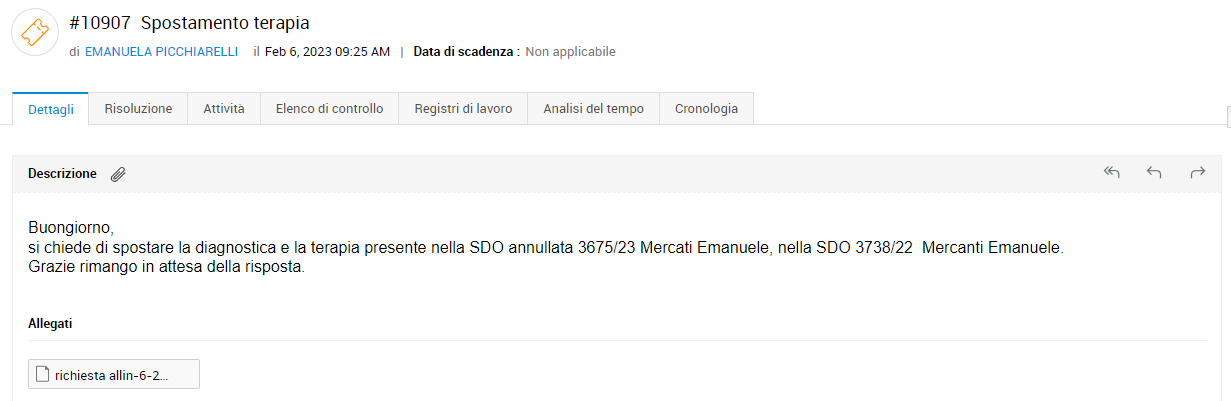Click the single Reply arrow icon
The width and height of the screenshot is (1231, 401).
(1154, 173)
